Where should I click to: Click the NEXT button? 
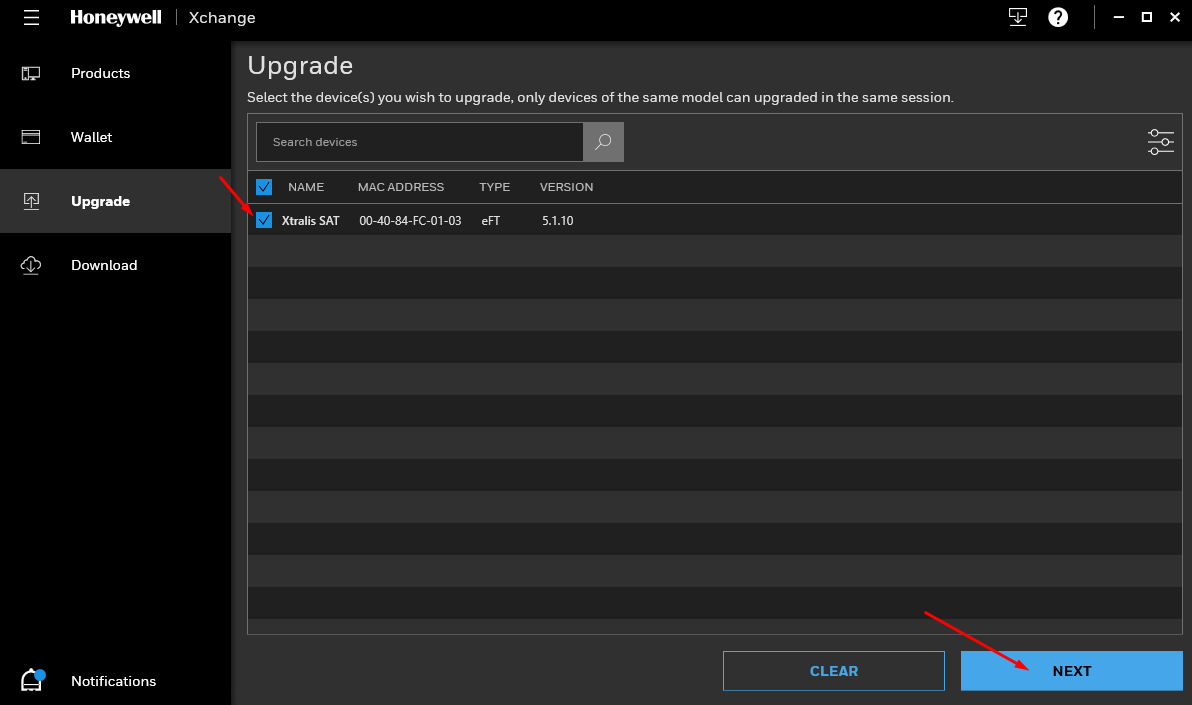point(1072,671)
